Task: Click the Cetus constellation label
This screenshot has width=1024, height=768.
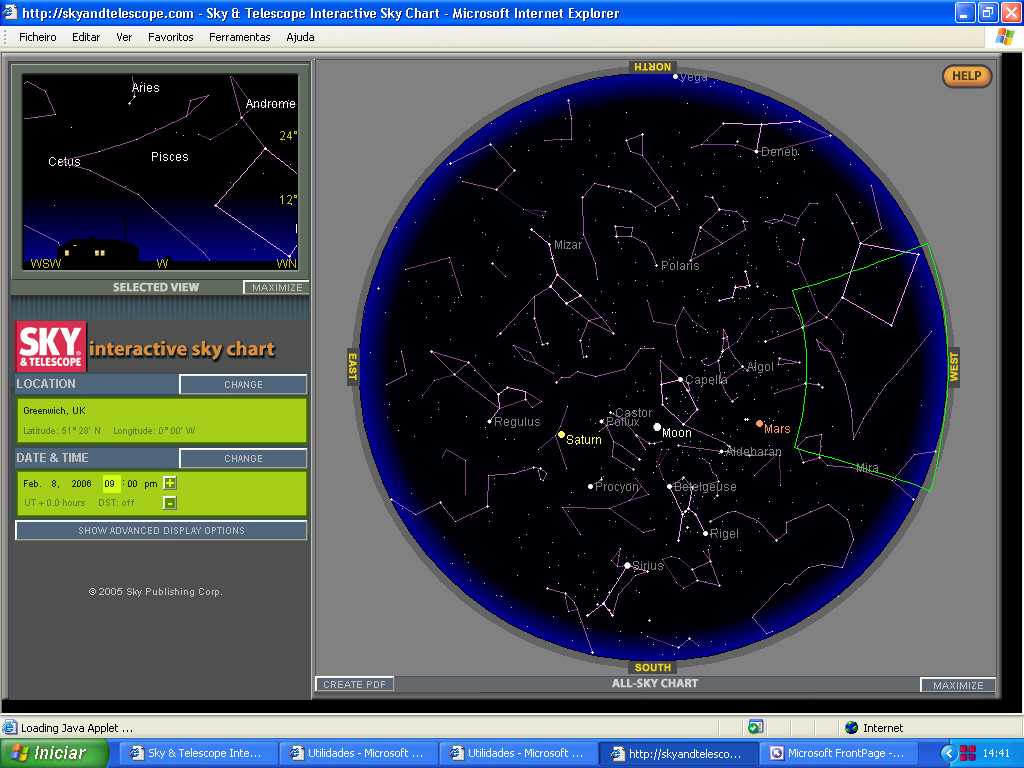Action: [x=64, y=161]
